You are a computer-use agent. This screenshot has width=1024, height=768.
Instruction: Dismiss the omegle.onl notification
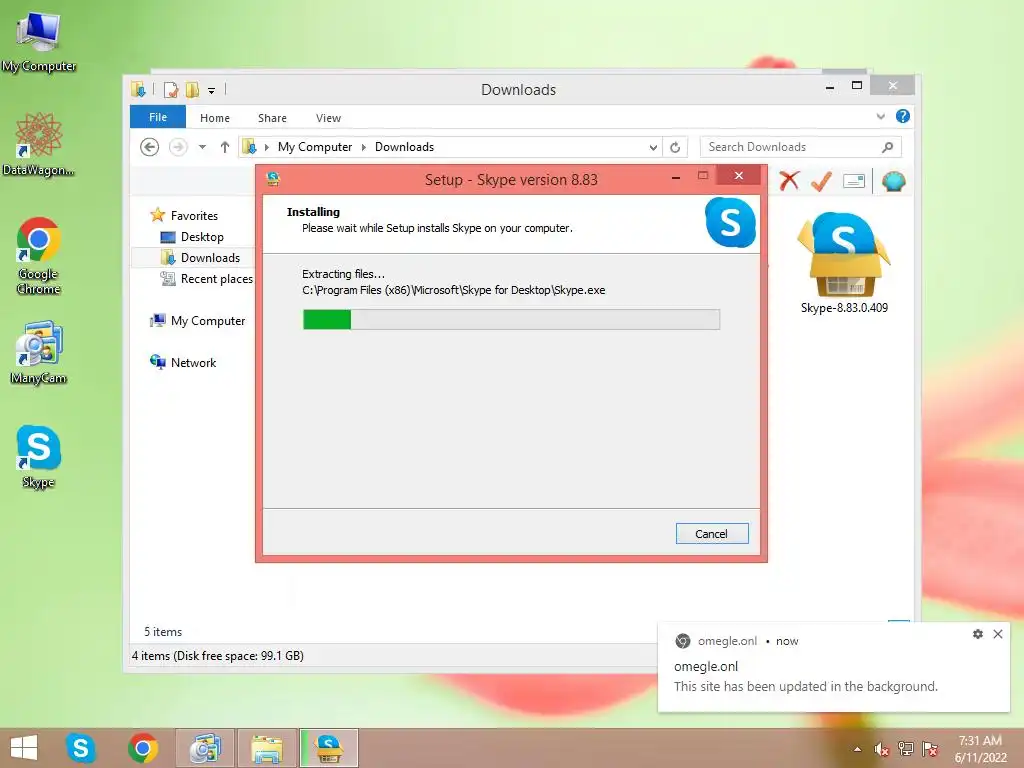tap(998, 634)
